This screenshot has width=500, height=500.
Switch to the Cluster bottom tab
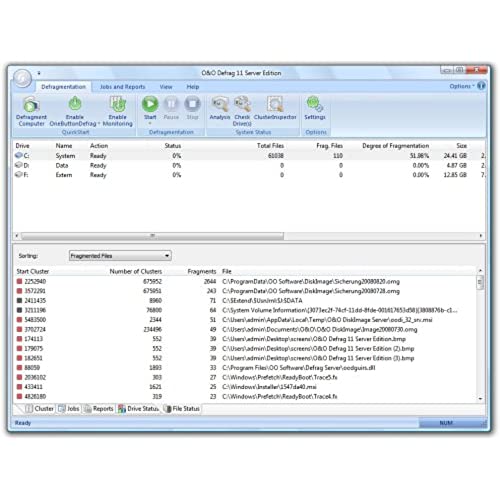click(39, 409)
